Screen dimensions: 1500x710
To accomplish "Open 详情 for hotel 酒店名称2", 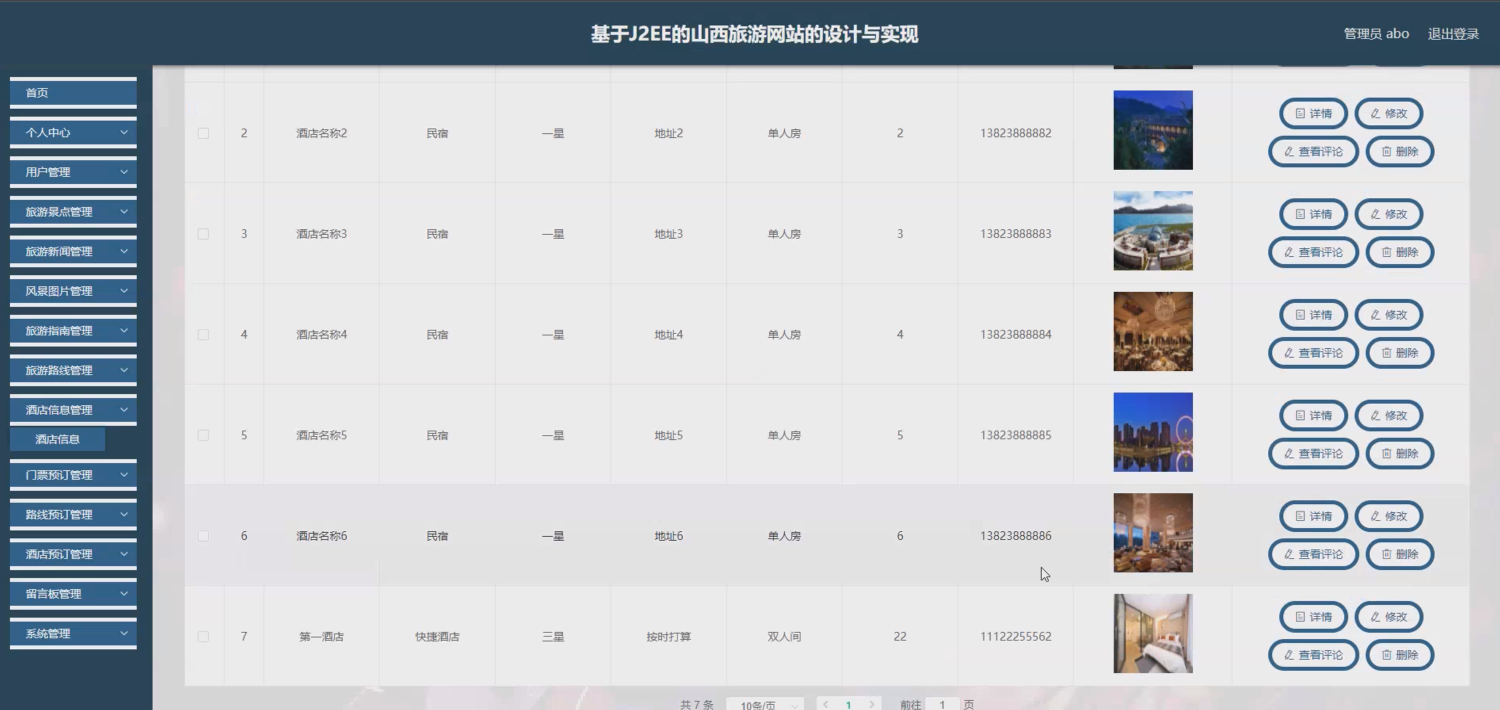I will pyautogui.click(x=1313, y=114).
